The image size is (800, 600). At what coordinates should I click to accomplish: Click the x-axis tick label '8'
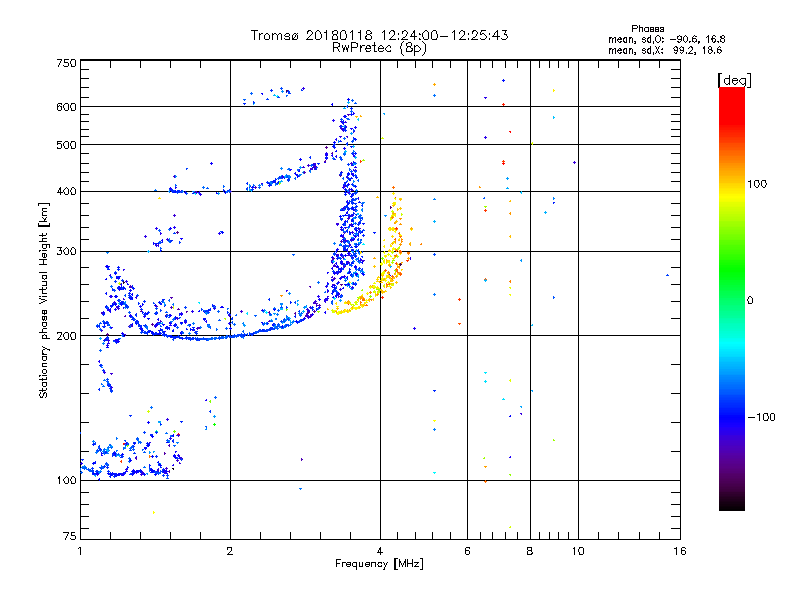coord(530,551)
